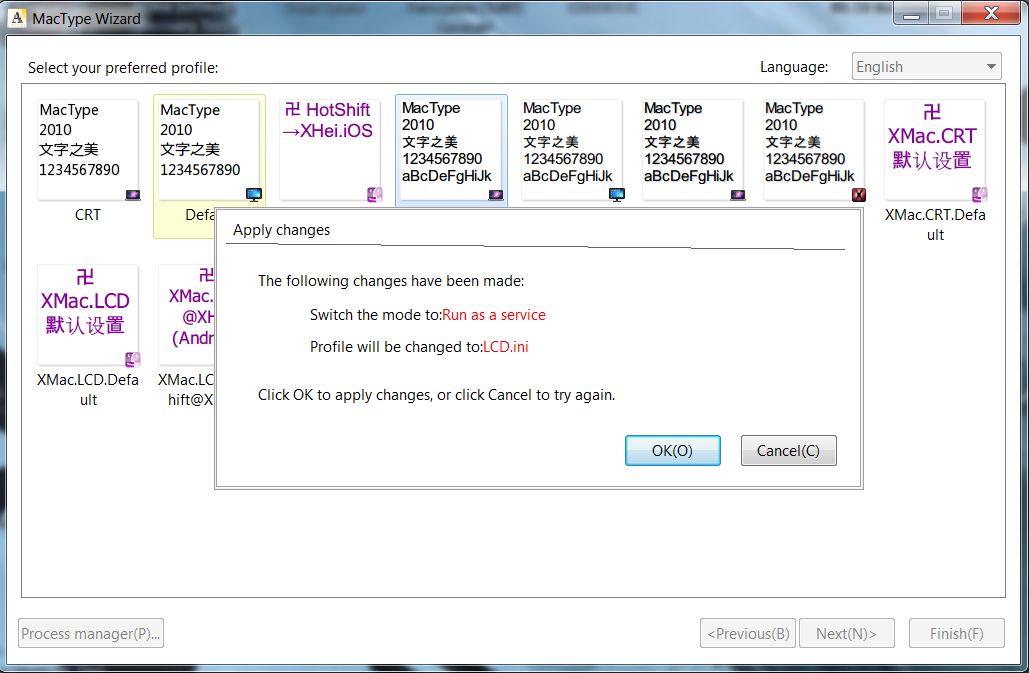Click the XMac.CRT.Default caption text
Screen dimensions: 1029x673
[935, 225]
